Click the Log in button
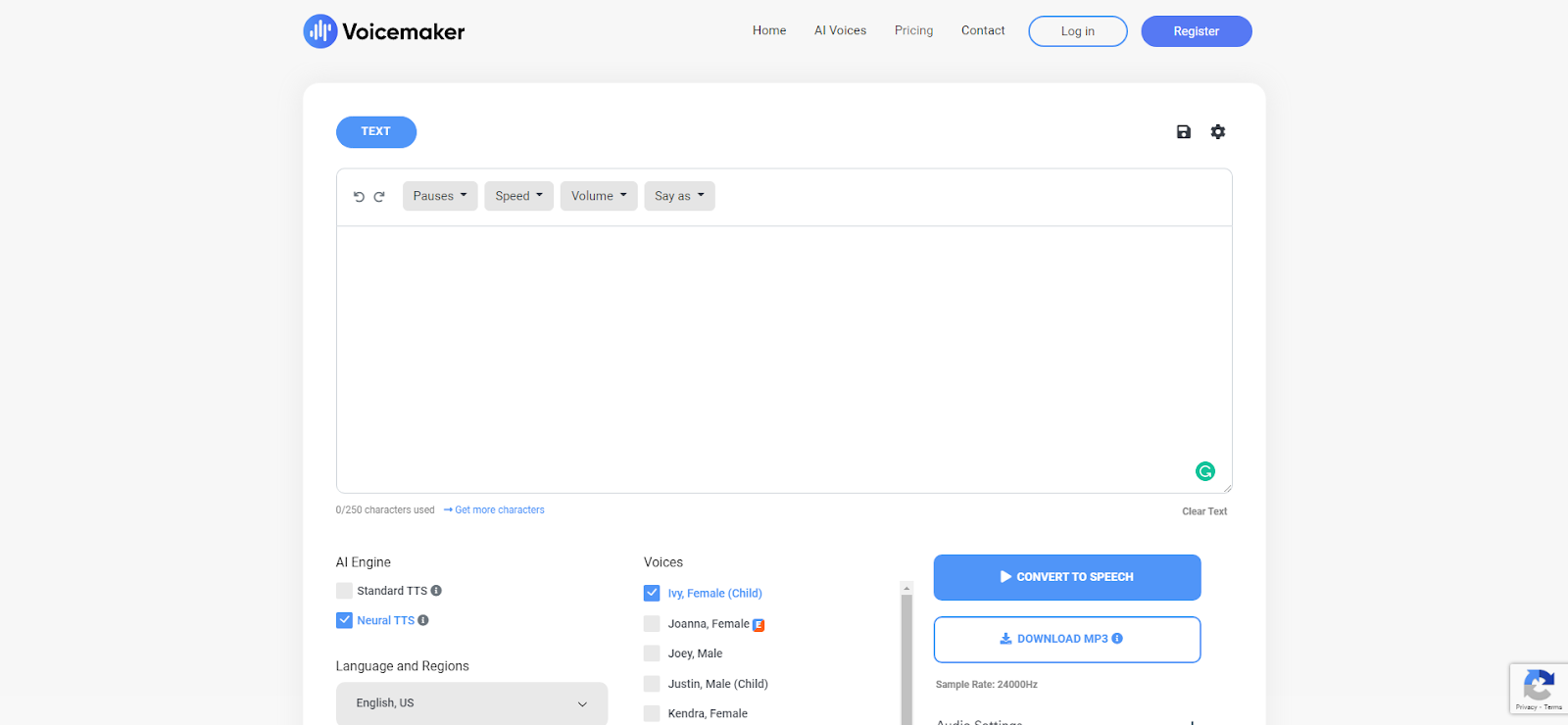1568x725 pixels. point(1078,31)
